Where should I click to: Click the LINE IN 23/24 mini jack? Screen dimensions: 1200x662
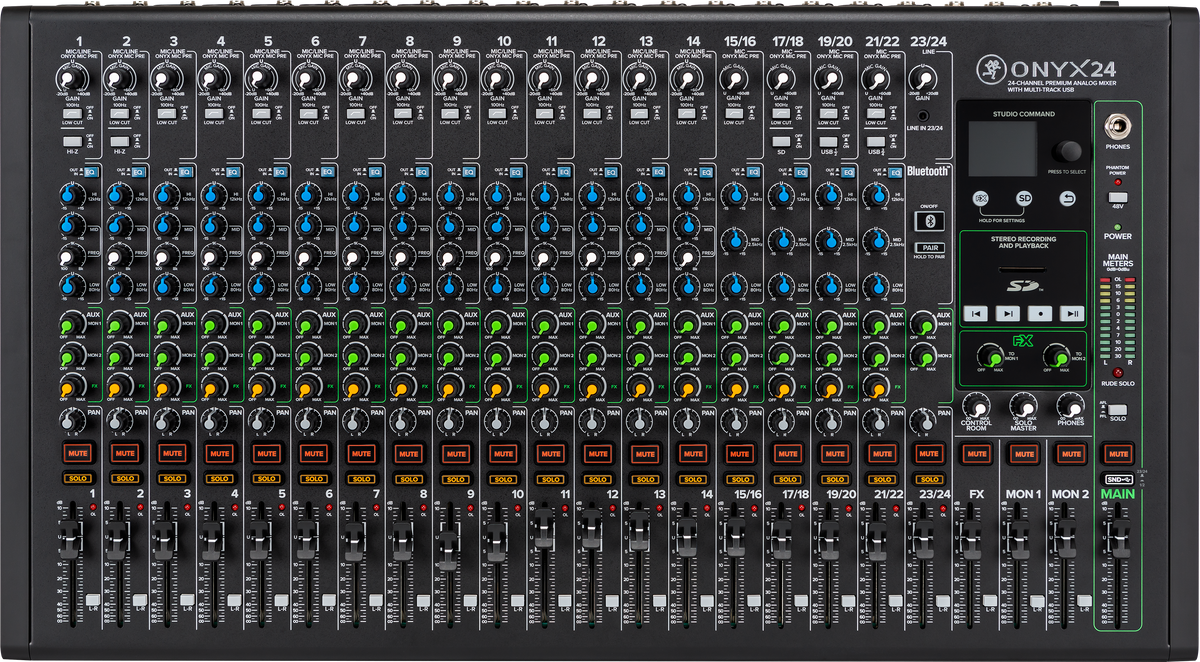pos(923,116)
